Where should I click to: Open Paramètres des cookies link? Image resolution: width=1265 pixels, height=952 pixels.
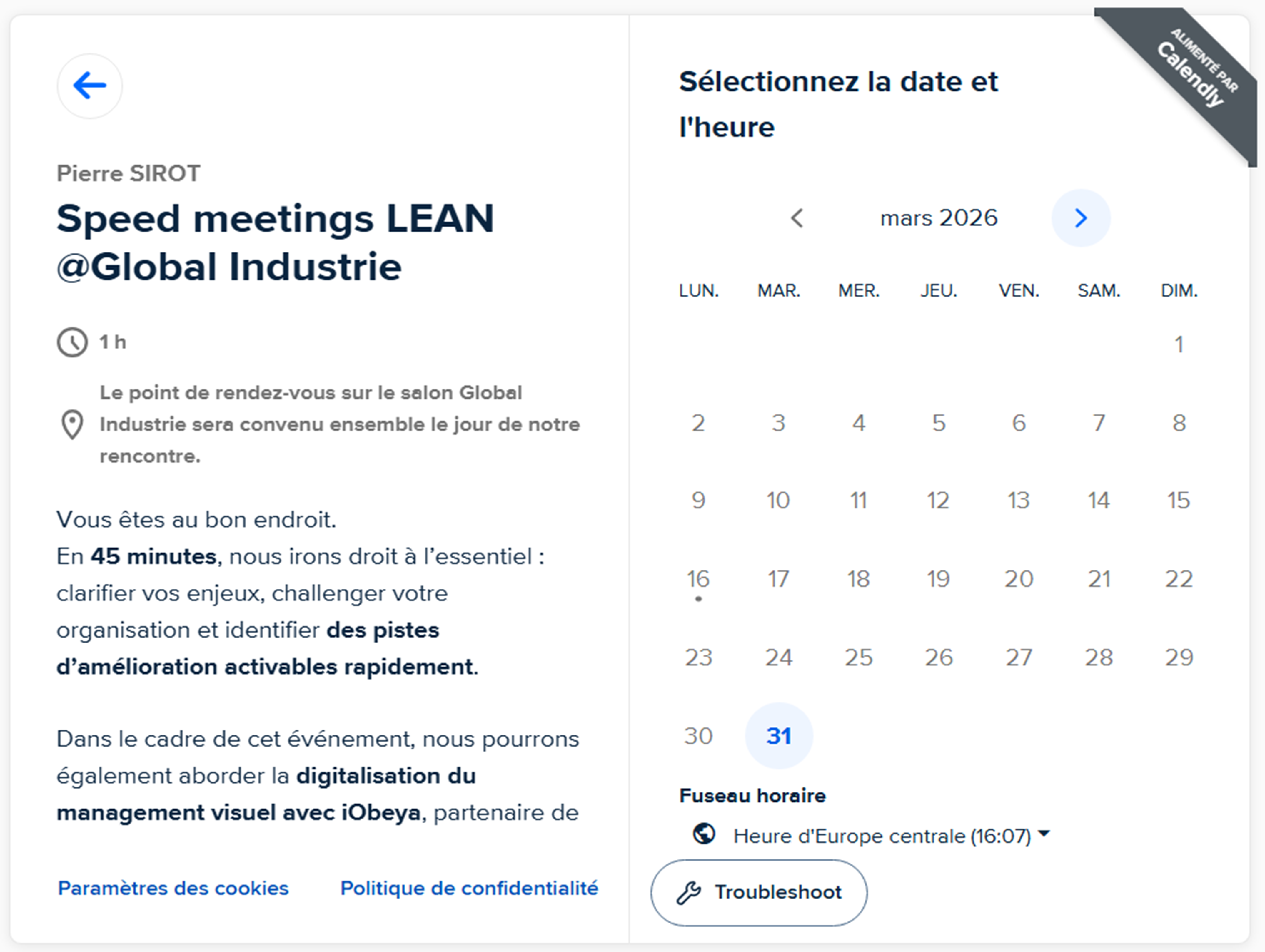click(173, 888)
